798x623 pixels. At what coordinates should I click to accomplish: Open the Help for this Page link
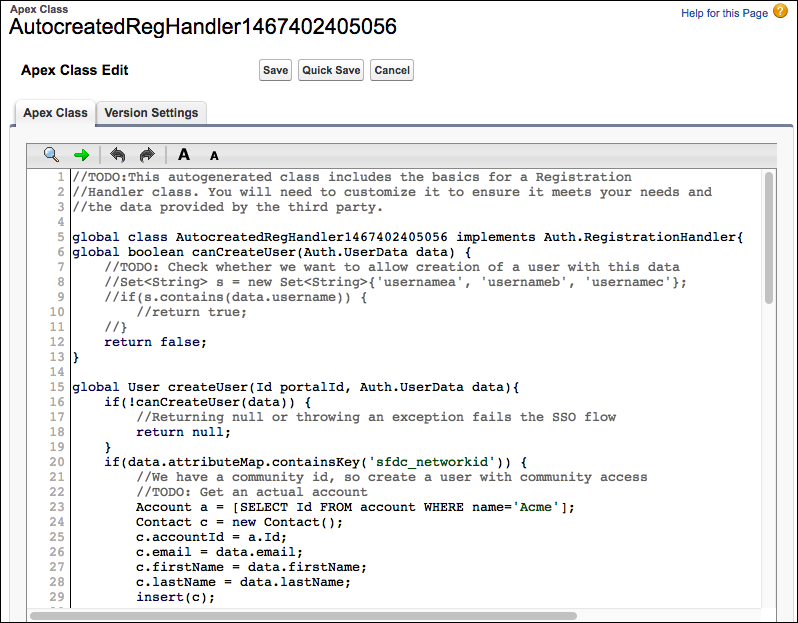[x=724, y=13]
